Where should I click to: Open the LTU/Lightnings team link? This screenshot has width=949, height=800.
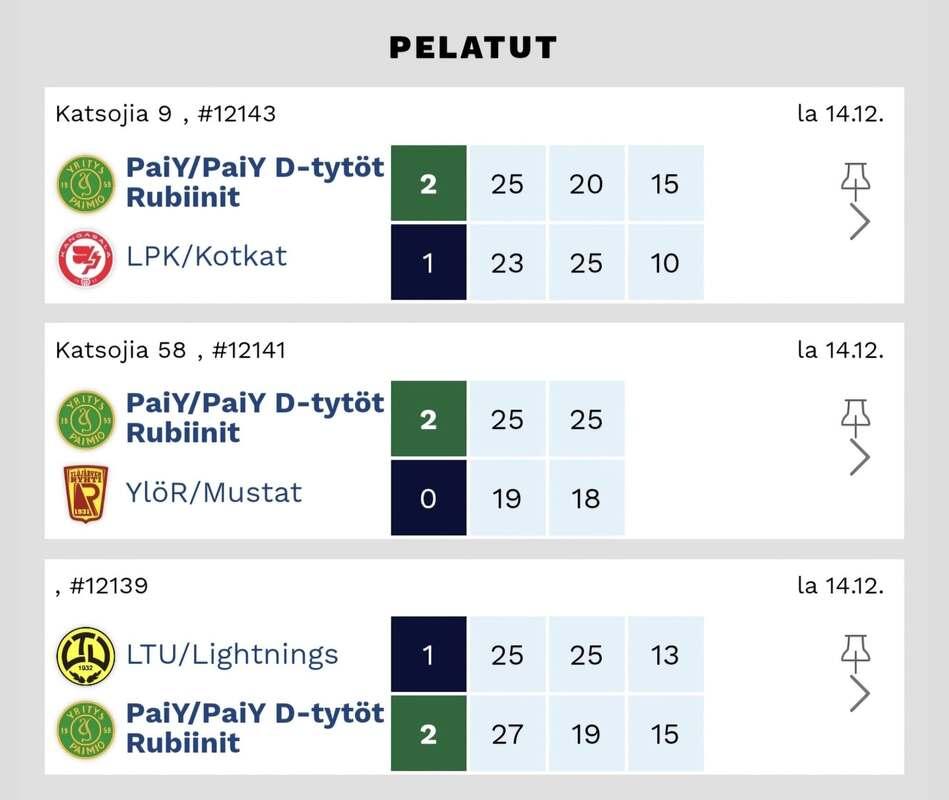coord(232,655)
